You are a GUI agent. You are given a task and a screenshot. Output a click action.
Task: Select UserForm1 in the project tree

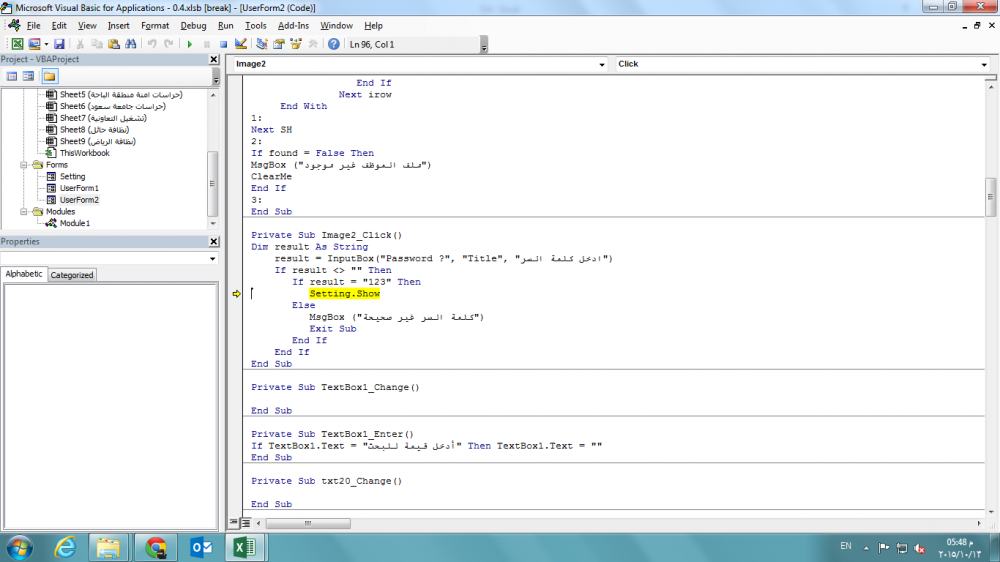click(79, 188)
